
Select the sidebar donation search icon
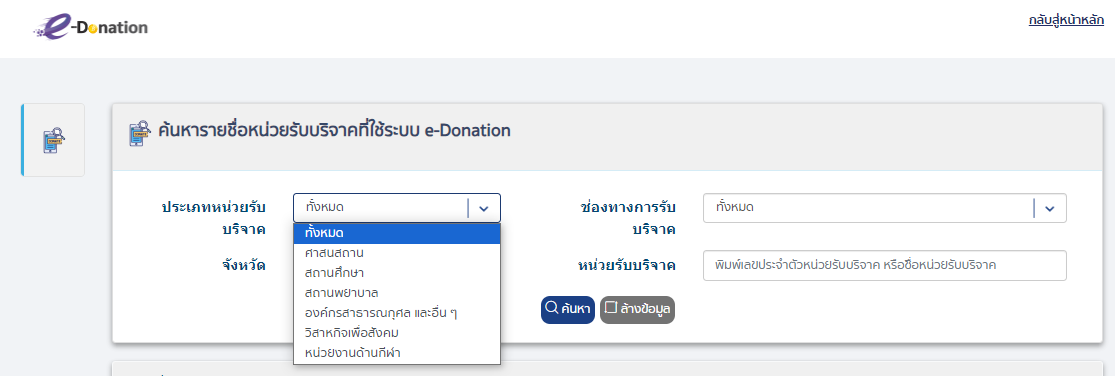tap(54, 140)
